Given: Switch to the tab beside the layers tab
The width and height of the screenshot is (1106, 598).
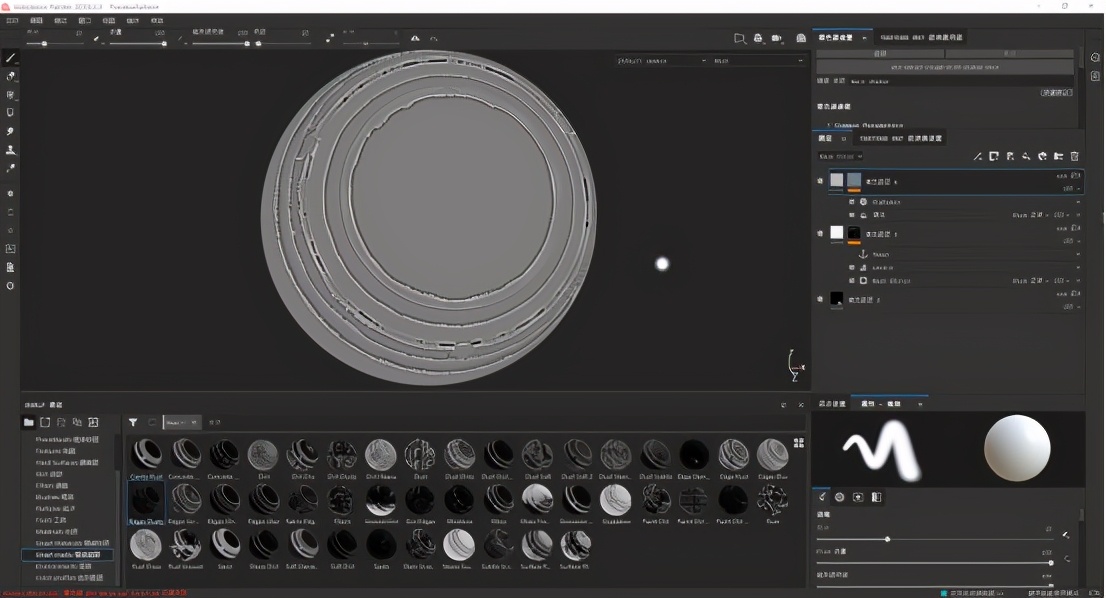Looking at the screenshot, I should coord(900,138).
